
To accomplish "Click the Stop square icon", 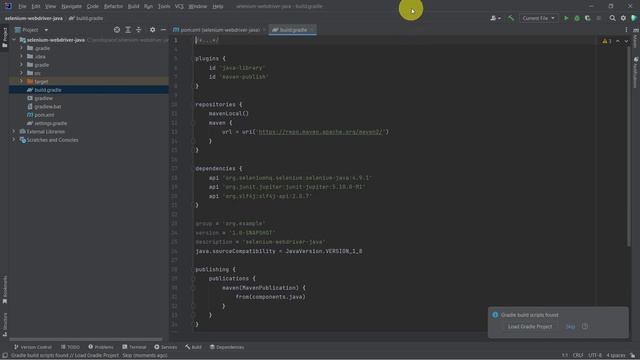I will tap(599, 18).
